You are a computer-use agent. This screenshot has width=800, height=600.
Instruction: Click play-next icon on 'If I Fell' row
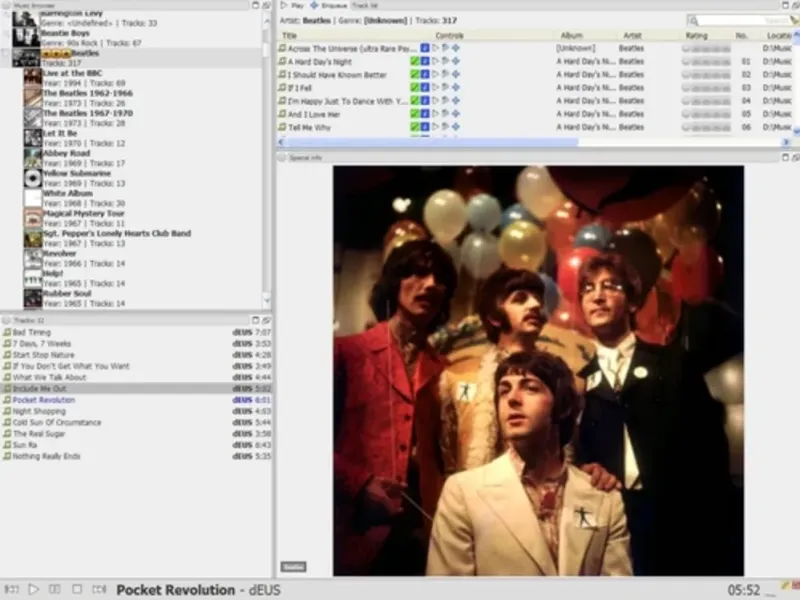pos(445,87)
